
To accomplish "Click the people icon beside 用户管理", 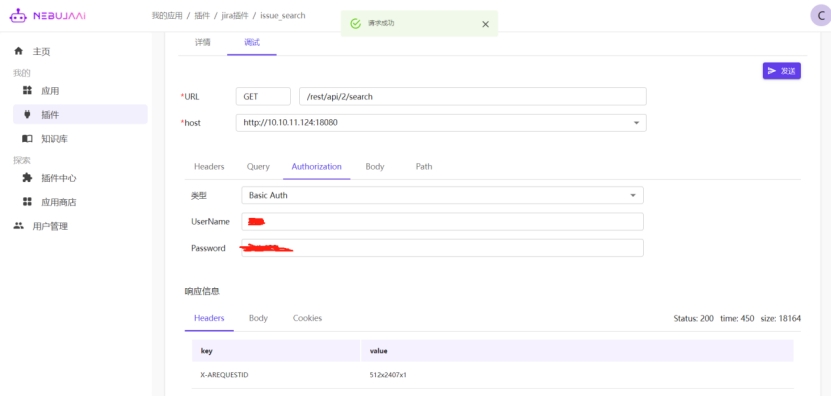I will point(19,226).
